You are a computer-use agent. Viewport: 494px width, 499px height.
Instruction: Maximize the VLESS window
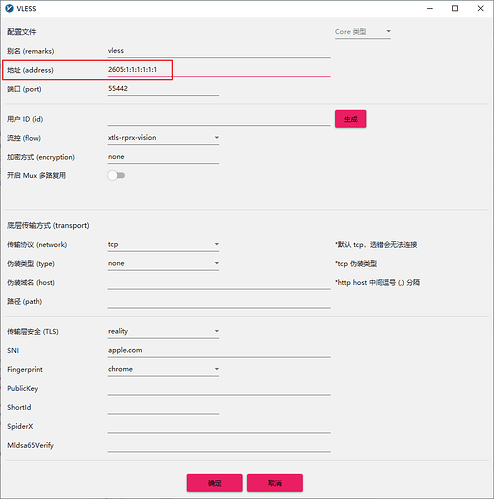pyautogui.click(x=455, y=8)
